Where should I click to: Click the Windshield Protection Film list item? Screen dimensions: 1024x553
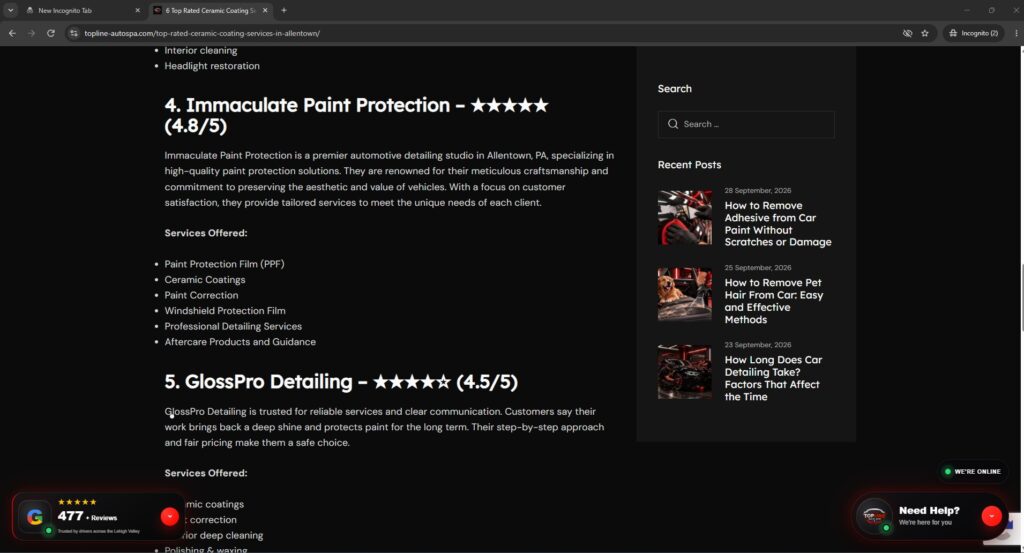coord(225,311)
